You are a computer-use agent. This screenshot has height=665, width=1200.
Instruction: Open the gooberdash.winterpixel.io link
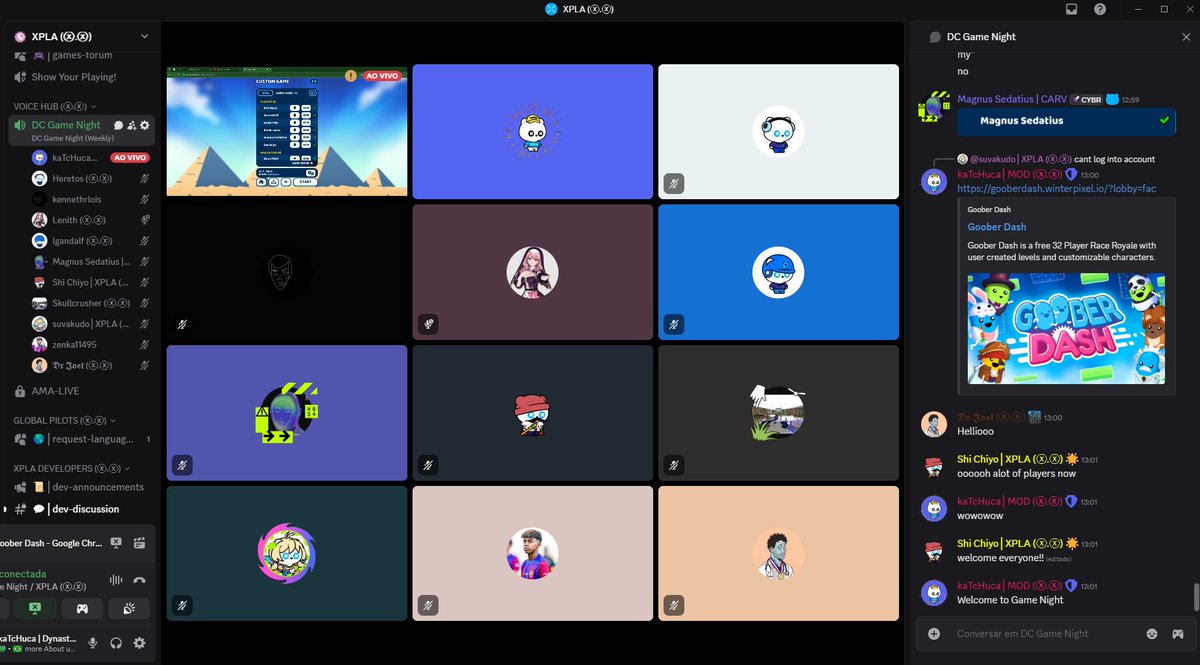click(1057, 188)
